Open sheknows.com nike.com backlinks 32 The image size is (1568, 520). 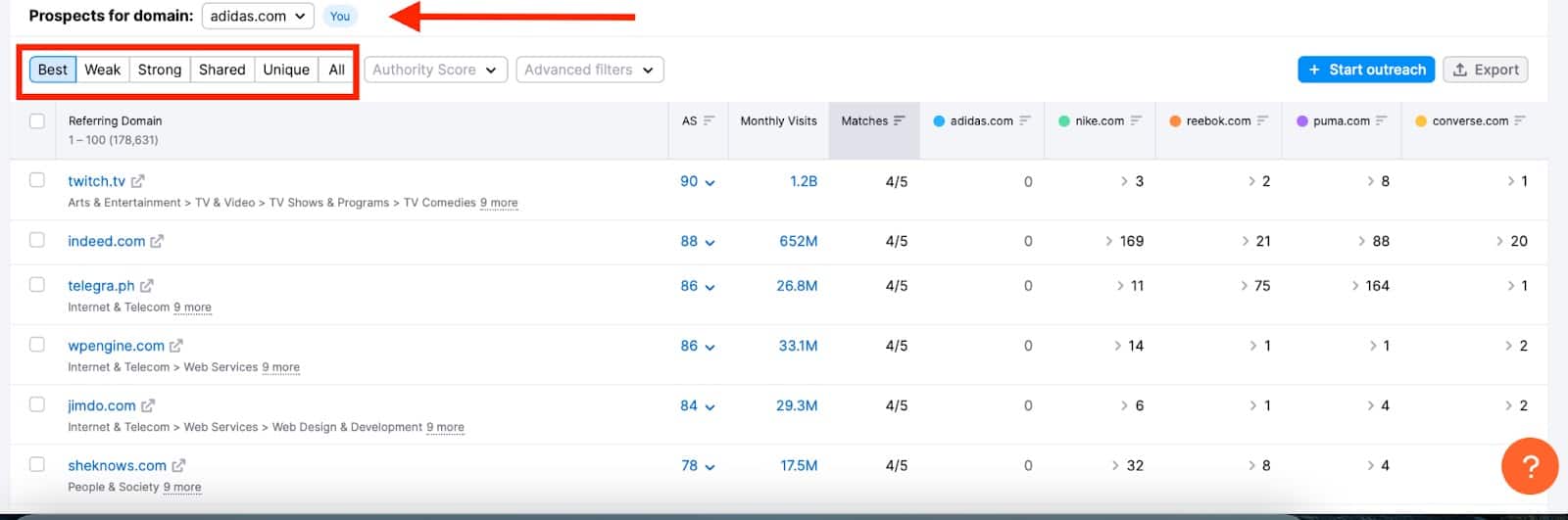1128,465
